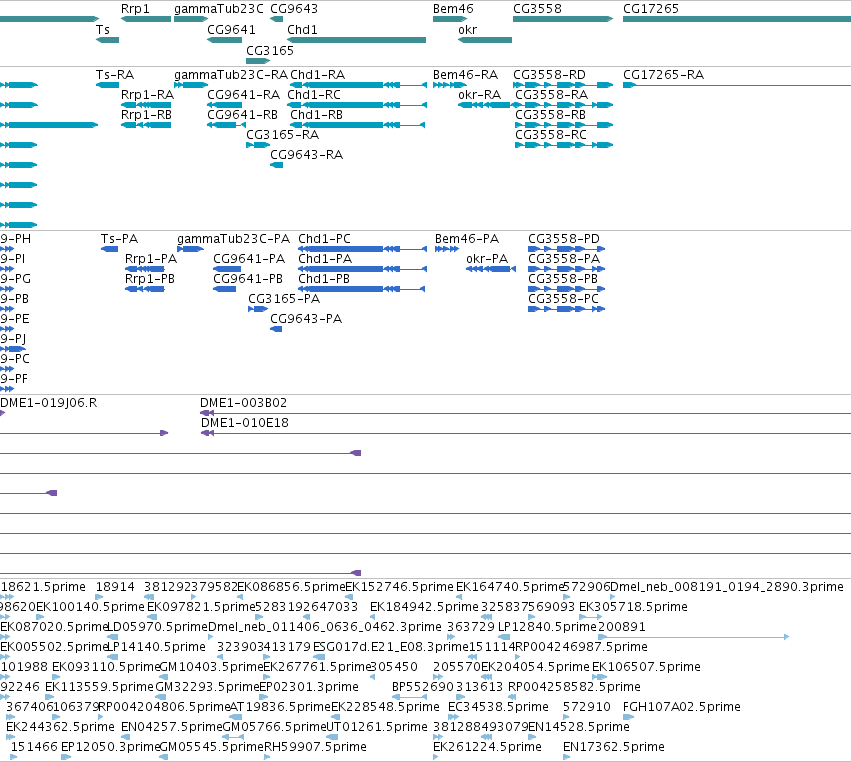Click the CG3558-PC protein label
The height and width of the screenshot is (762, 851).
(563, 300)
